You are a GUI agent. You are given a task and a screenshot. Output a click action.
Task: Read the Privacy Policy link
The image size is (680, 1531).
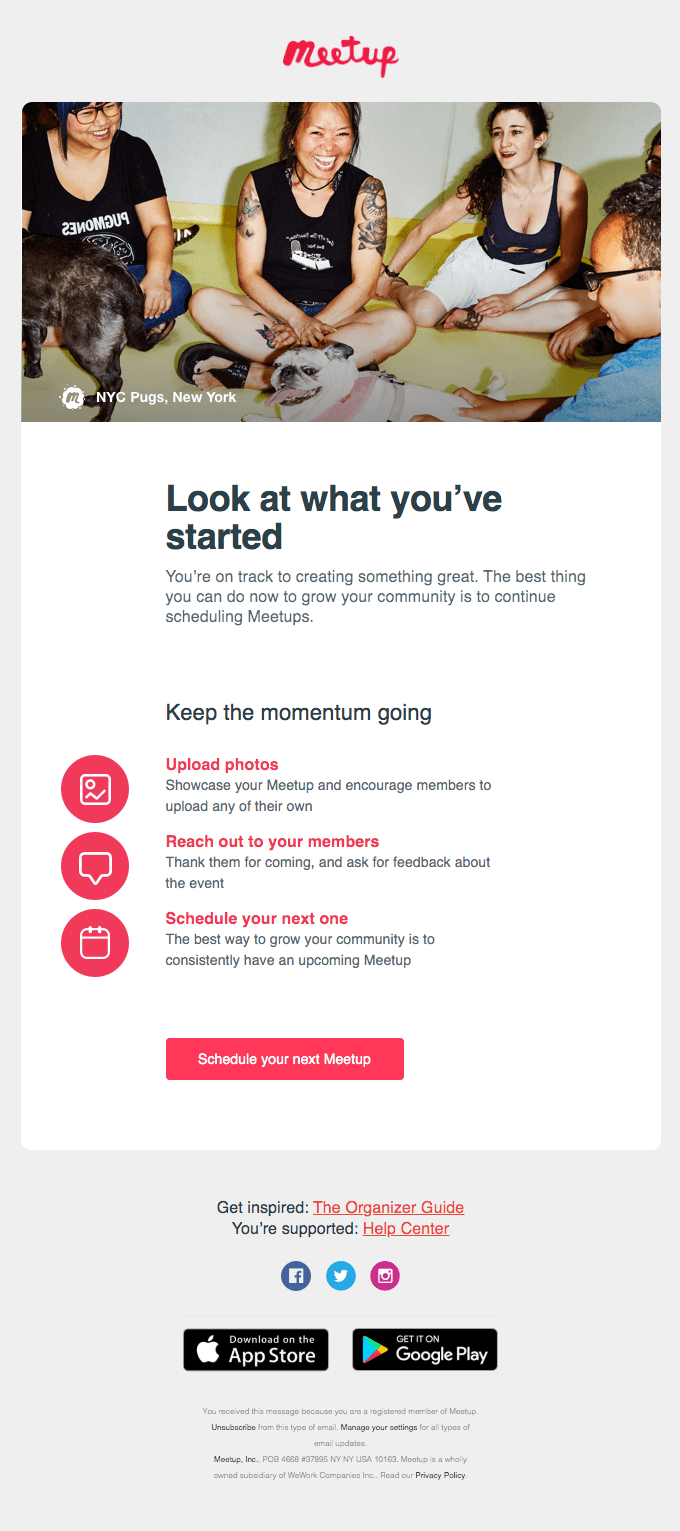(440, 1475)
